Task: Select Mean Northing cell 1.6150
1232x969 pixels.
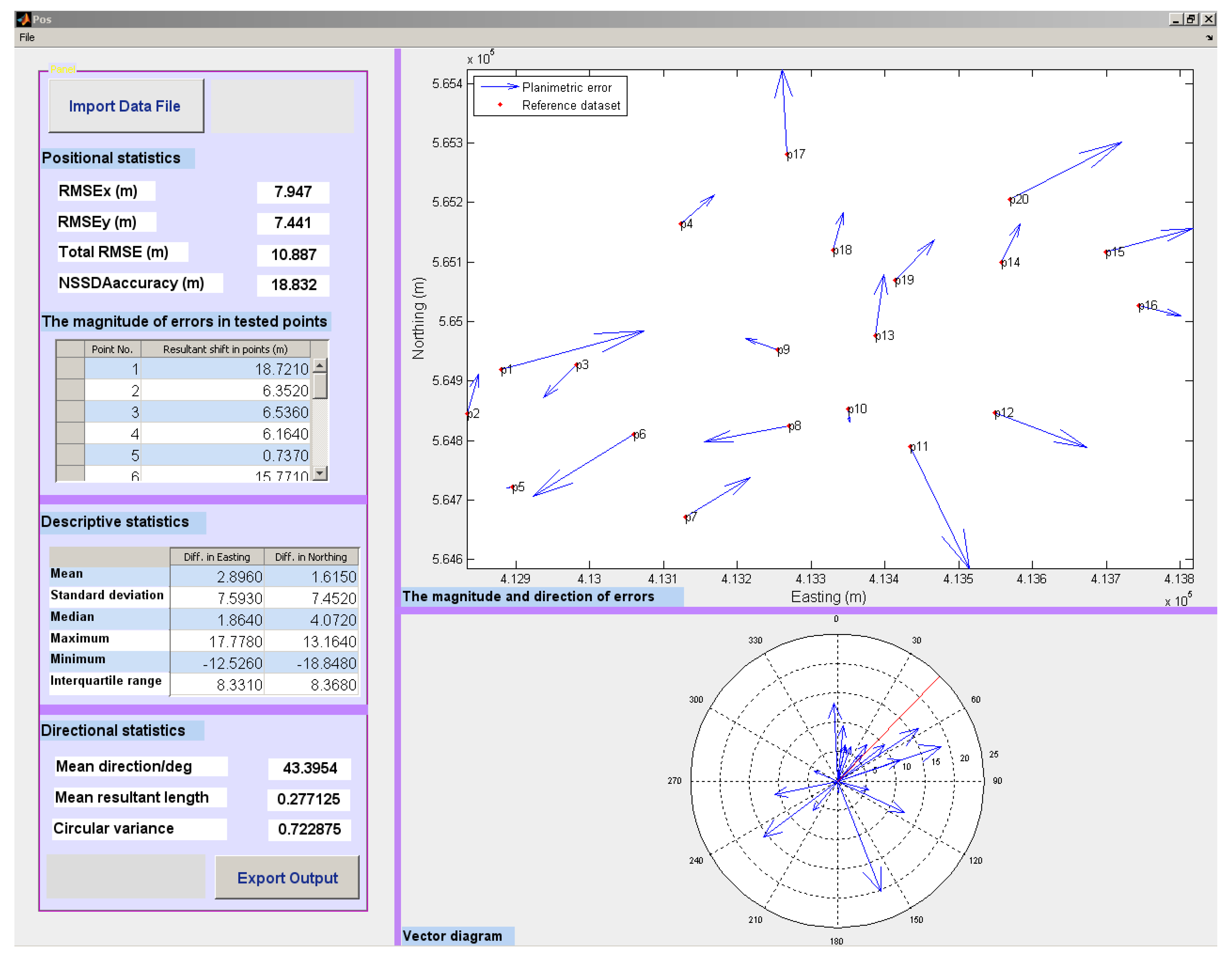Action: point(311,576)
